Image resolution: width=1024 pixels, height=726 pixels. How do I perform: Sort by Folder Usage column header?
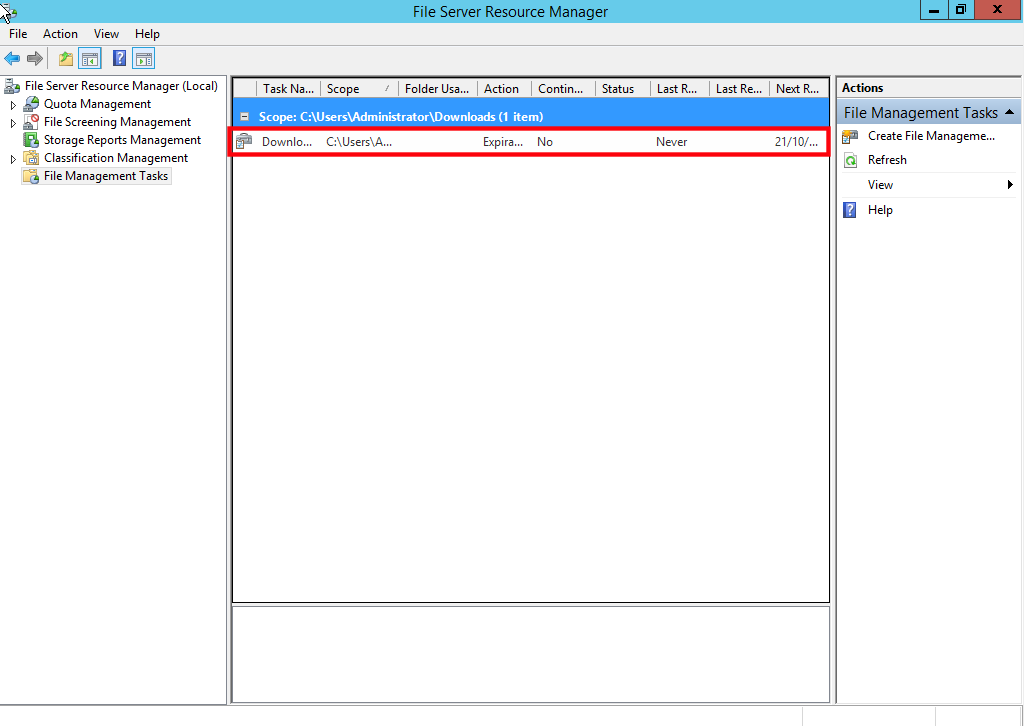[437, 89]
